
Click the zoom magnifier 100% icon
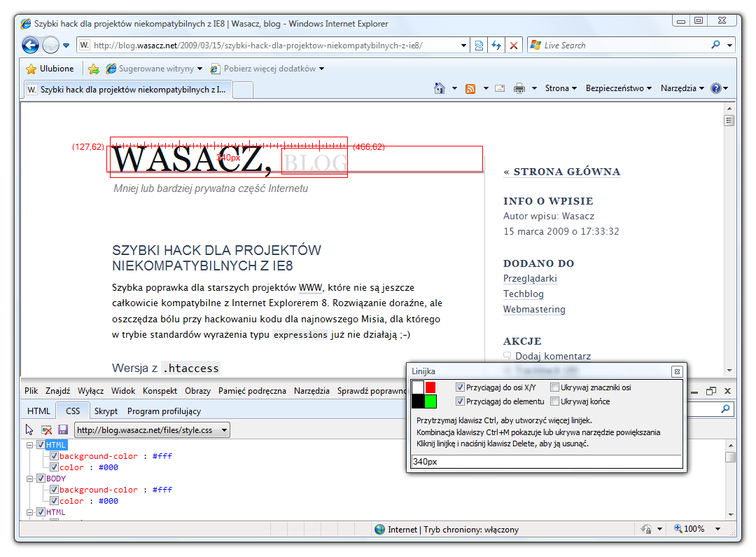(x=677, y=529)
